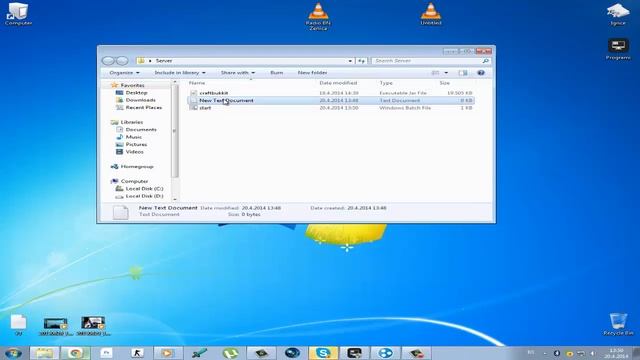Open Minecraft sword taskbar icon

point(199,353)
